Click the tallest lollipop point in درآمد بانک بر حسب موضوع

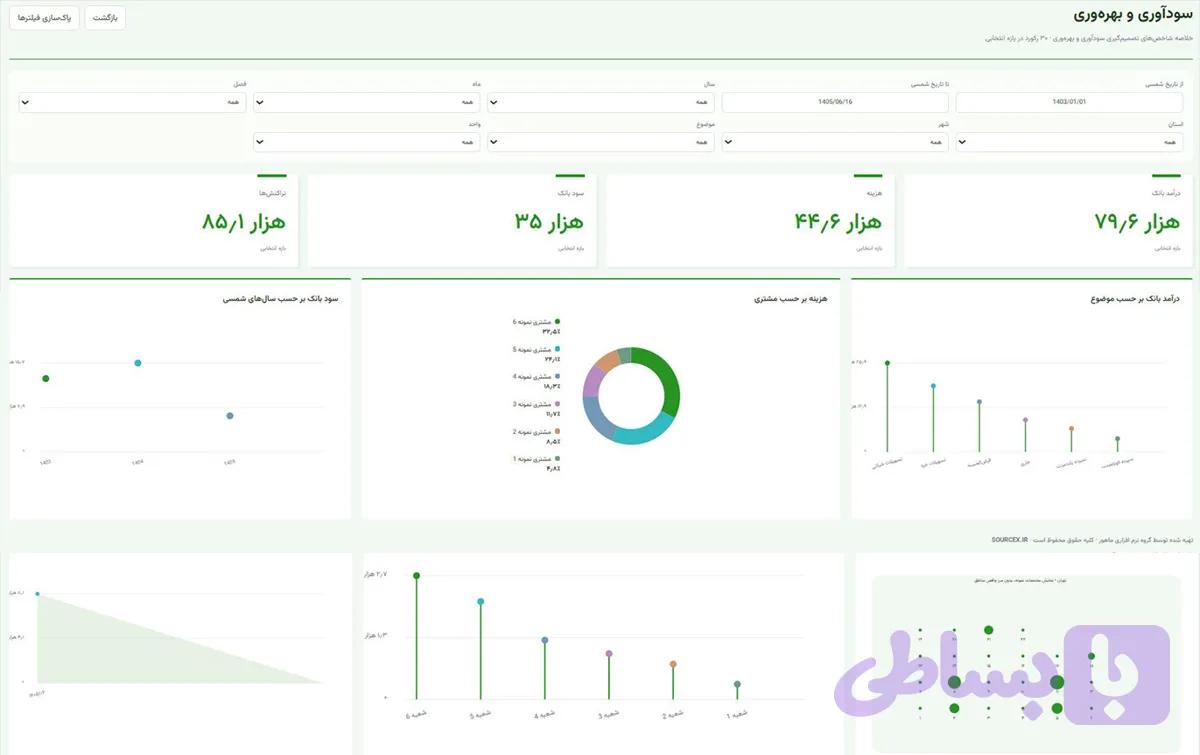(887, 363)
